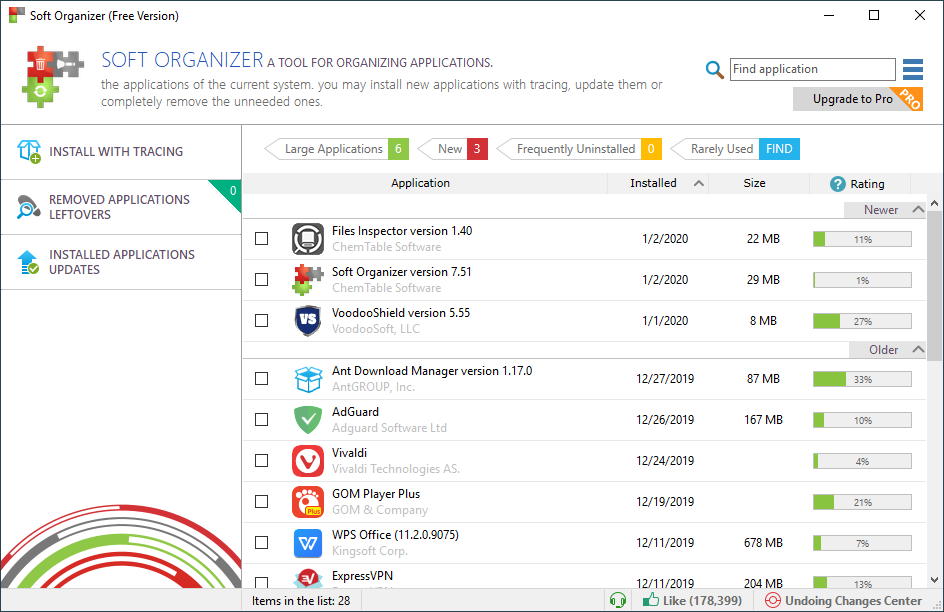Click the blue FIND badge on Rarely Used

[779, 149]
